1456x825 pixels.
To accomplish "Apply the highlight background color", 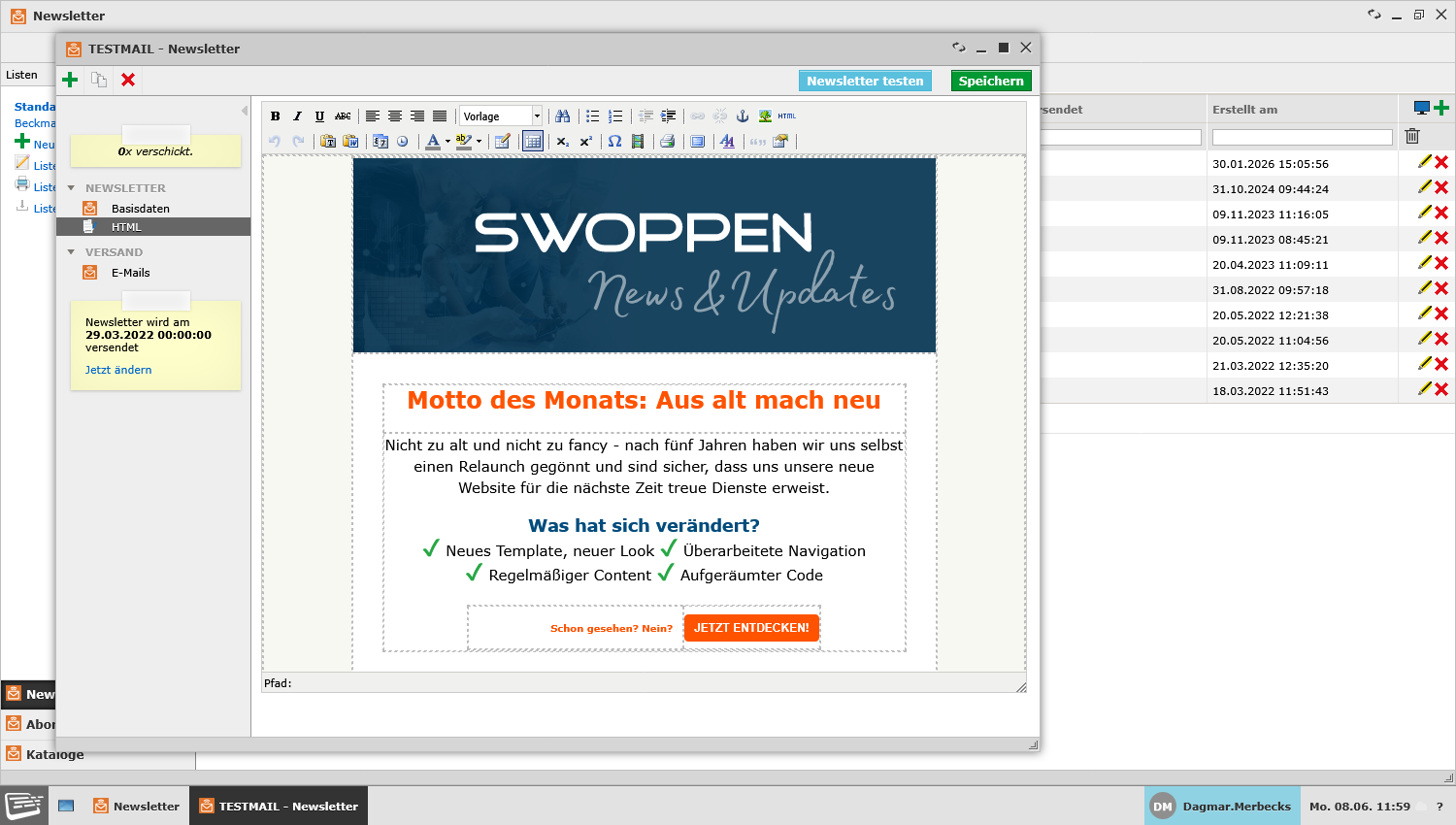I will coord(464,142).
